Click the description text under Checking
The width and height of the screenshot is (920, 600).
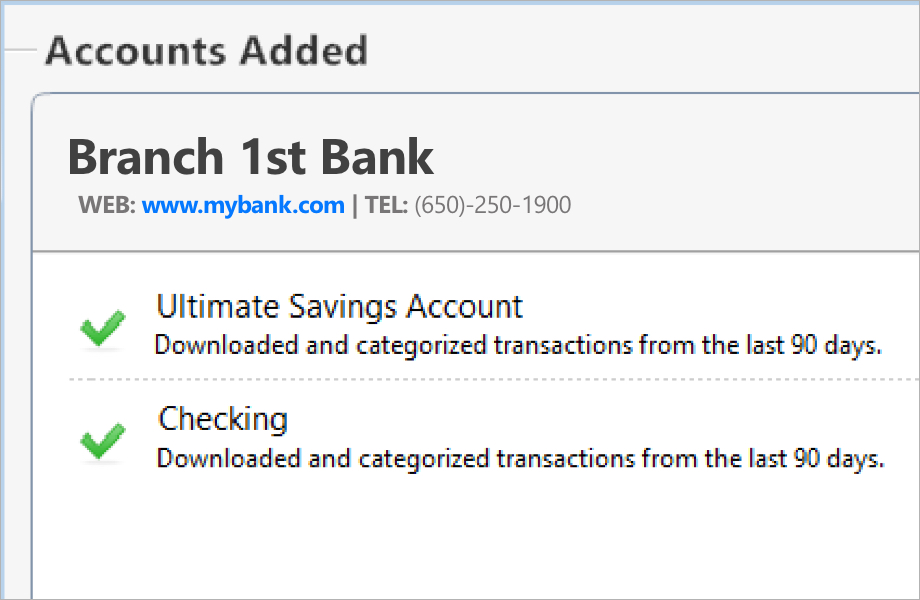coord(520,459)
